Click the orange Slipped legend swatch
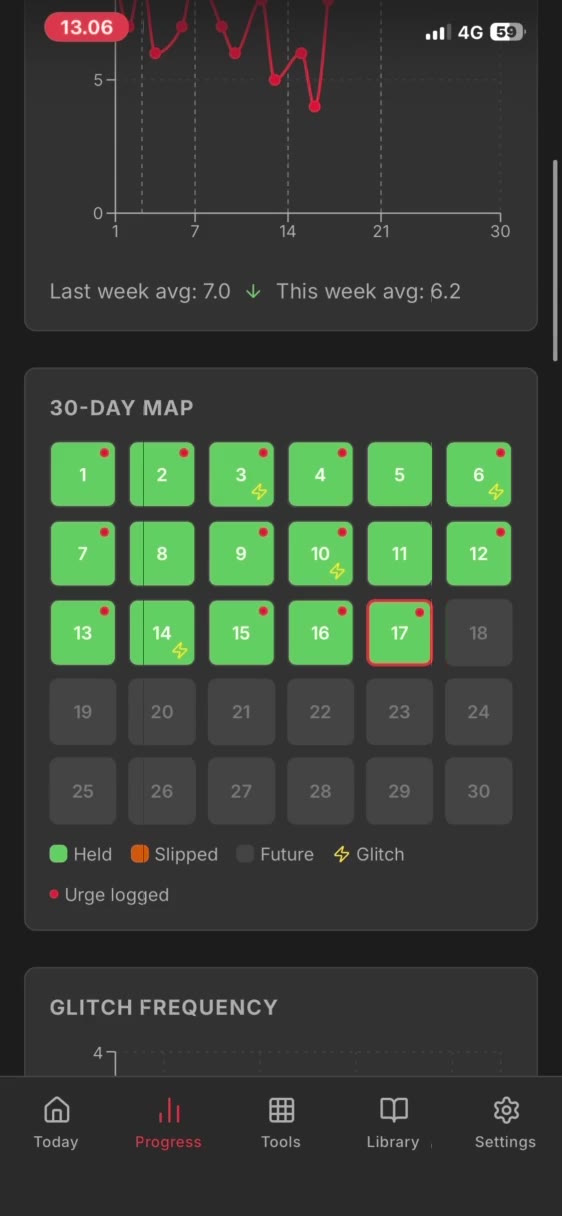 (x=140, y=854)
